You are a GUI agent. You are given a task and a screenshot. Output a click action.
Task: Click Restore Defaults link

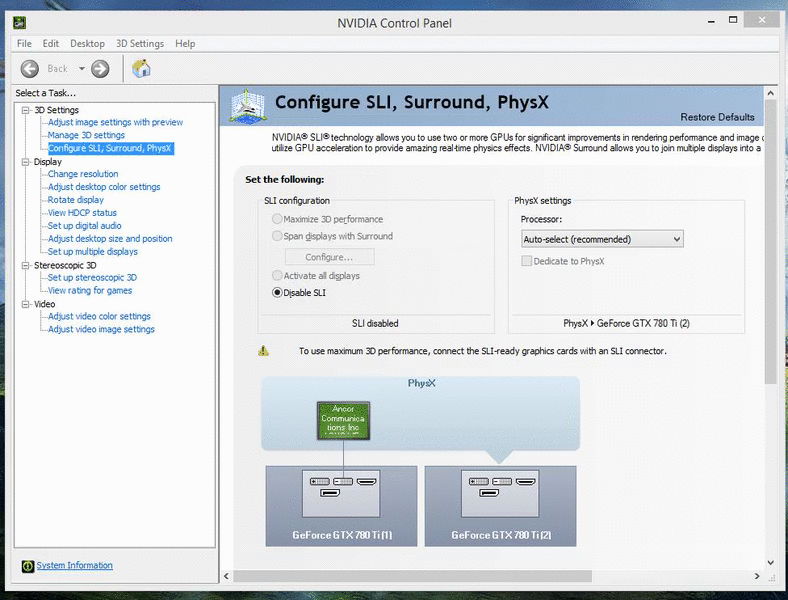point(717,117)
